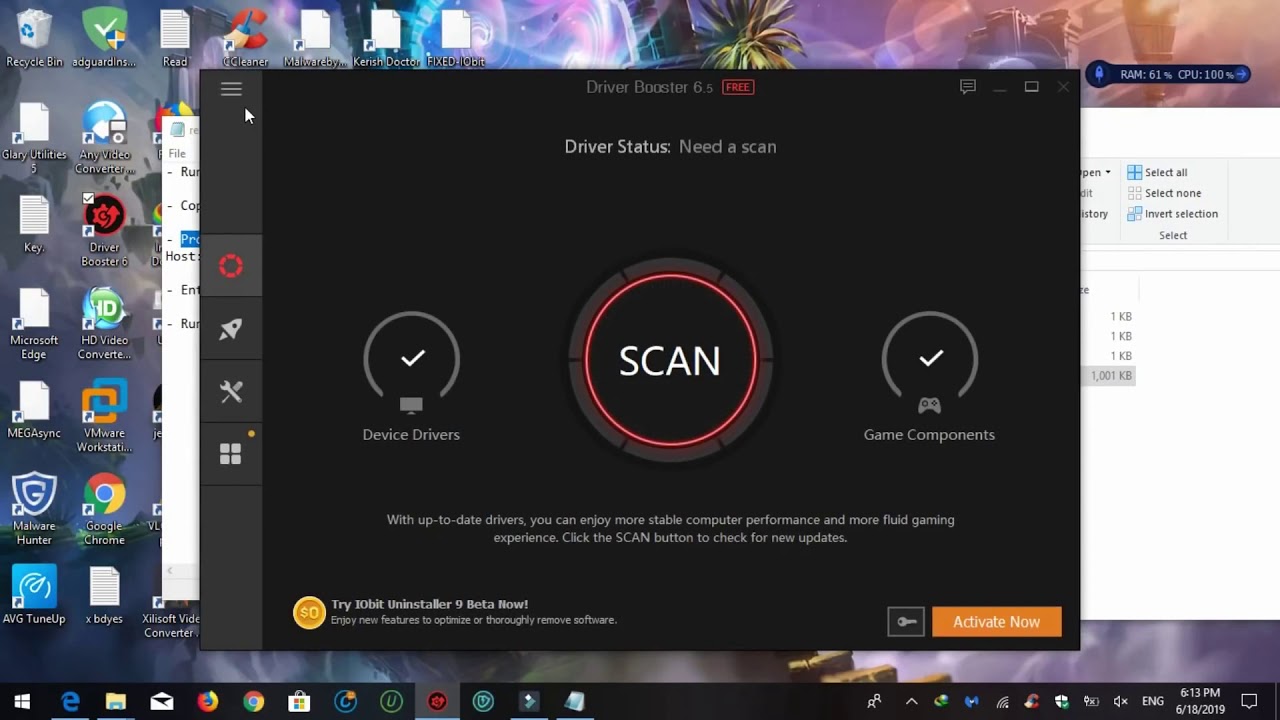Select the Malware Hunter desktop shortcut
Screen dimensions: 1280x720
[x=34, y=510]
